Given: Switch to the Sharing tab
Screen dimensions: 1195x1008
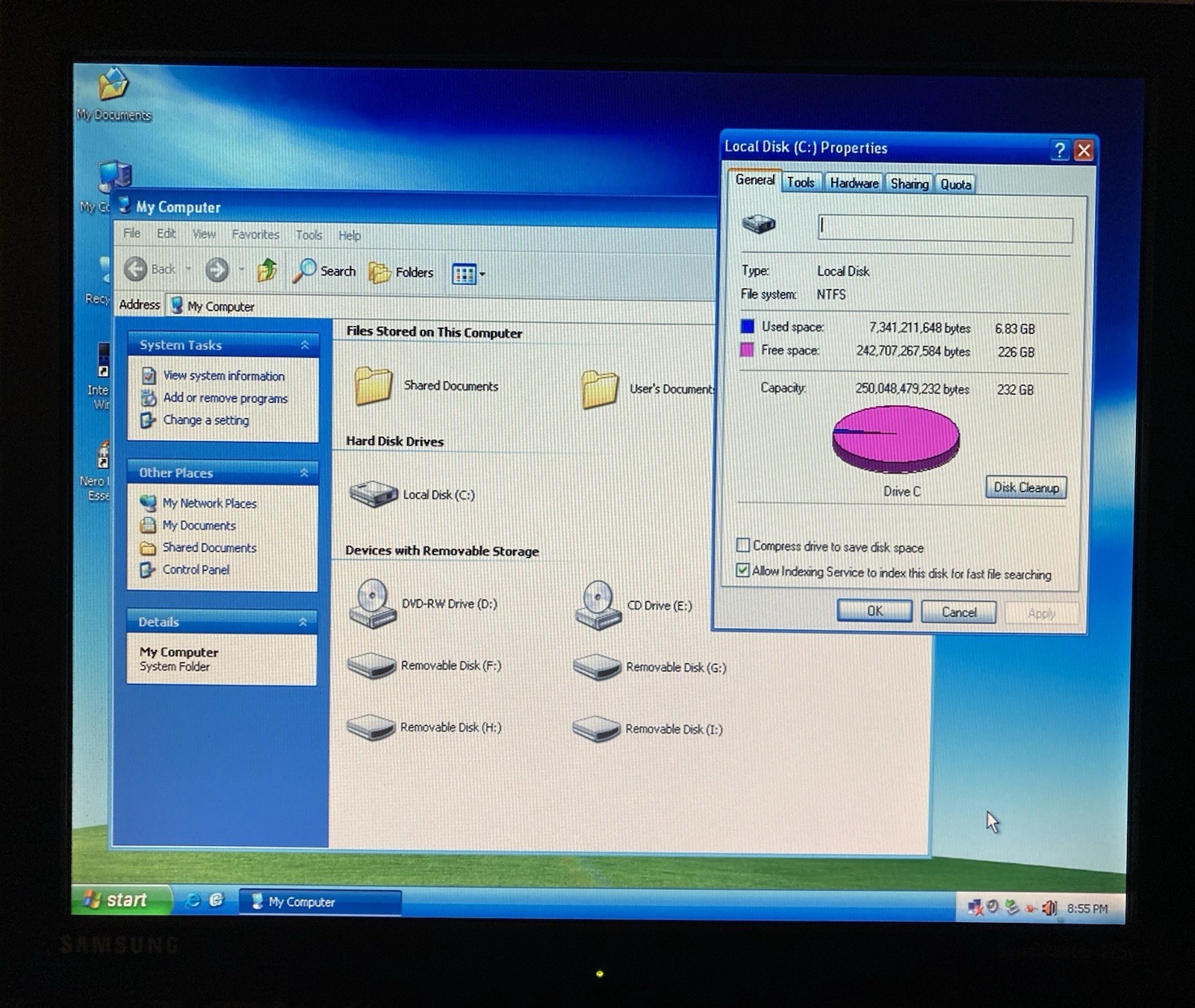Looking at the screenshot, I should coord(909,184).
